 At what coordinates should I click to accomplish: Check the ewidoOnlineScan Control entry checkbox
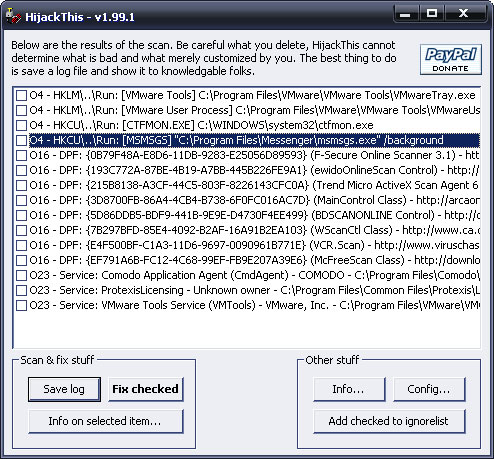pyautogui.click(x=21, y=170)
